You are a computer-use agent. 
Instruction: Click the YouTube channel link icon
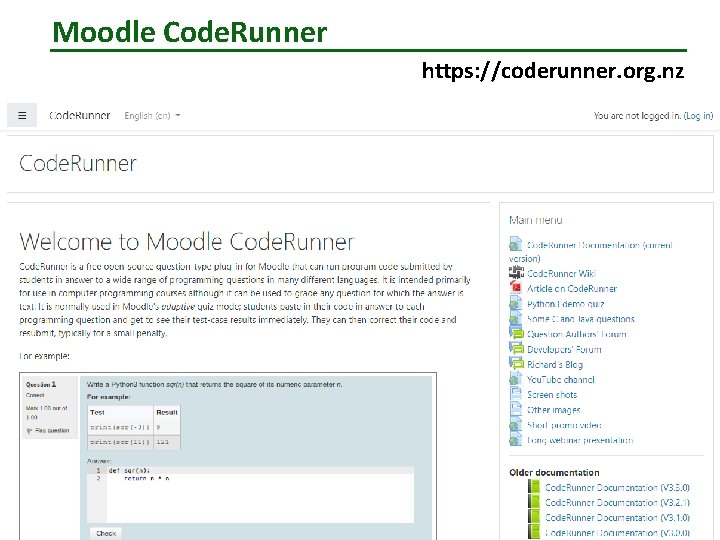(x=515, y=379)
